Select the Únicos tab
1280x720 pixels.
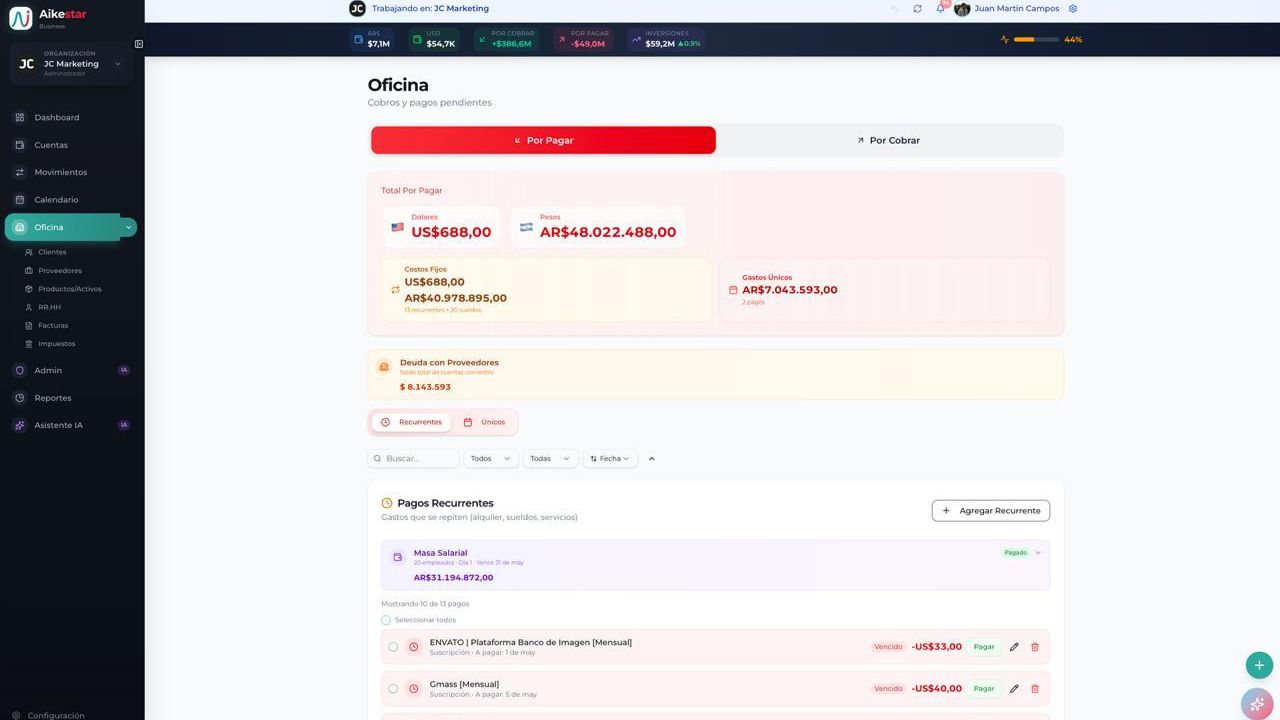[x=484, y=422]
